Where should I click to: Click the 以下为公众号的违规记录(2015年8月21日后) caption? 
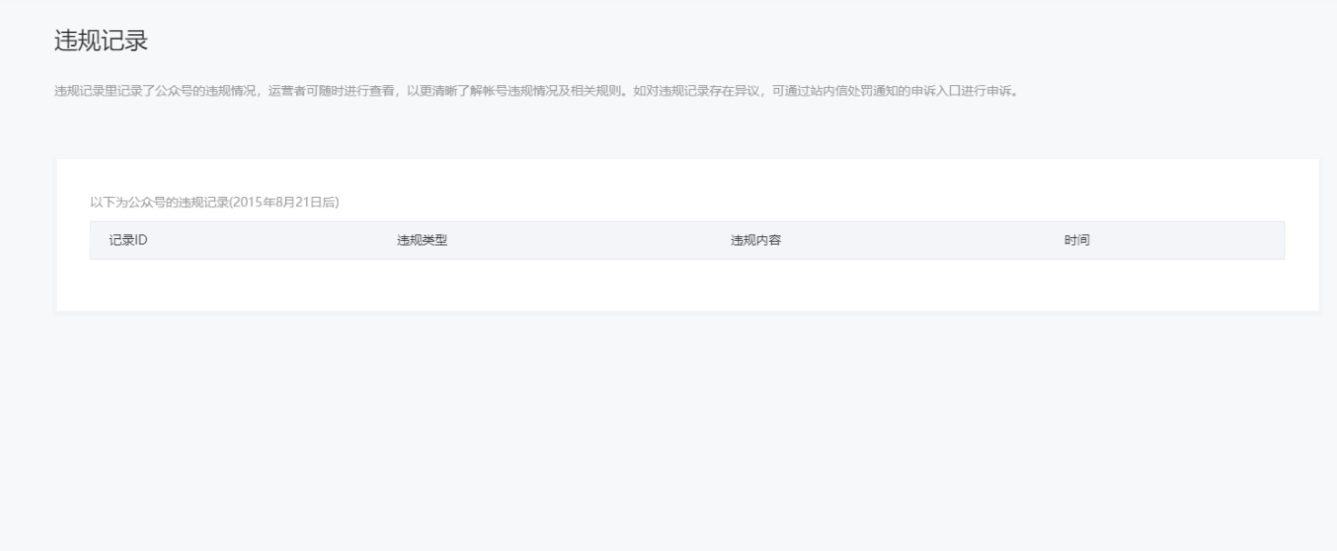215,202
